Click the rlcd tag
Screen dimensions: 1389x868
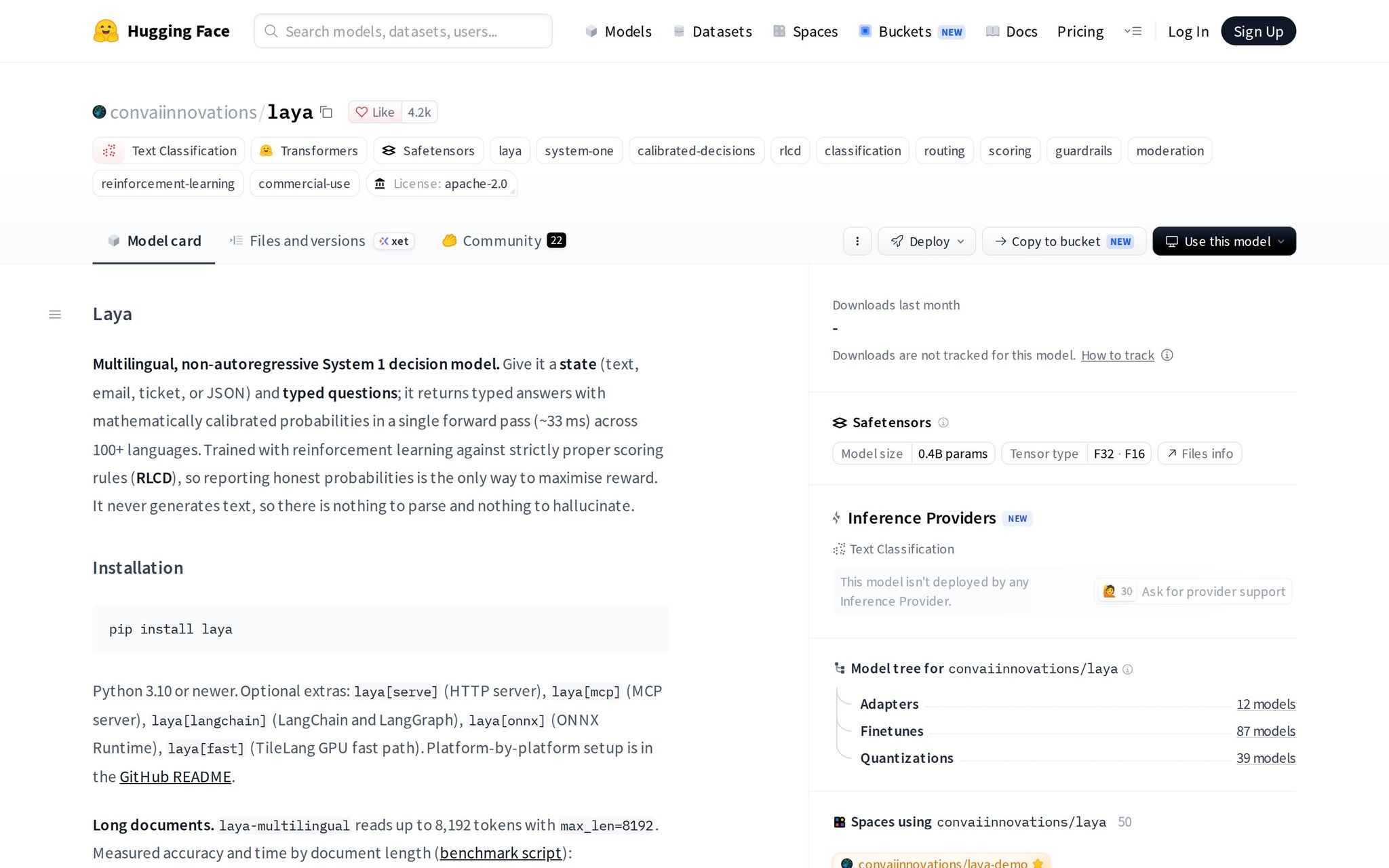coord(790,151)
